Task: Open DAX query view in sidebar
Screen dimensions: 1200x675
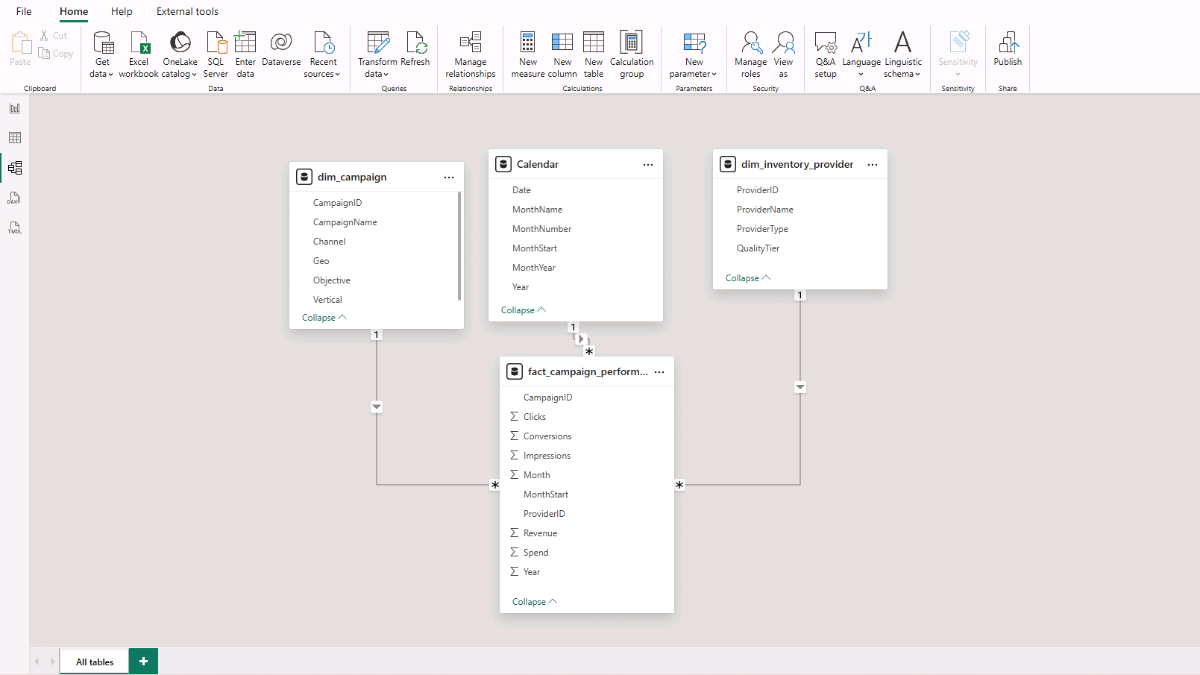Action: pos(15,199)
